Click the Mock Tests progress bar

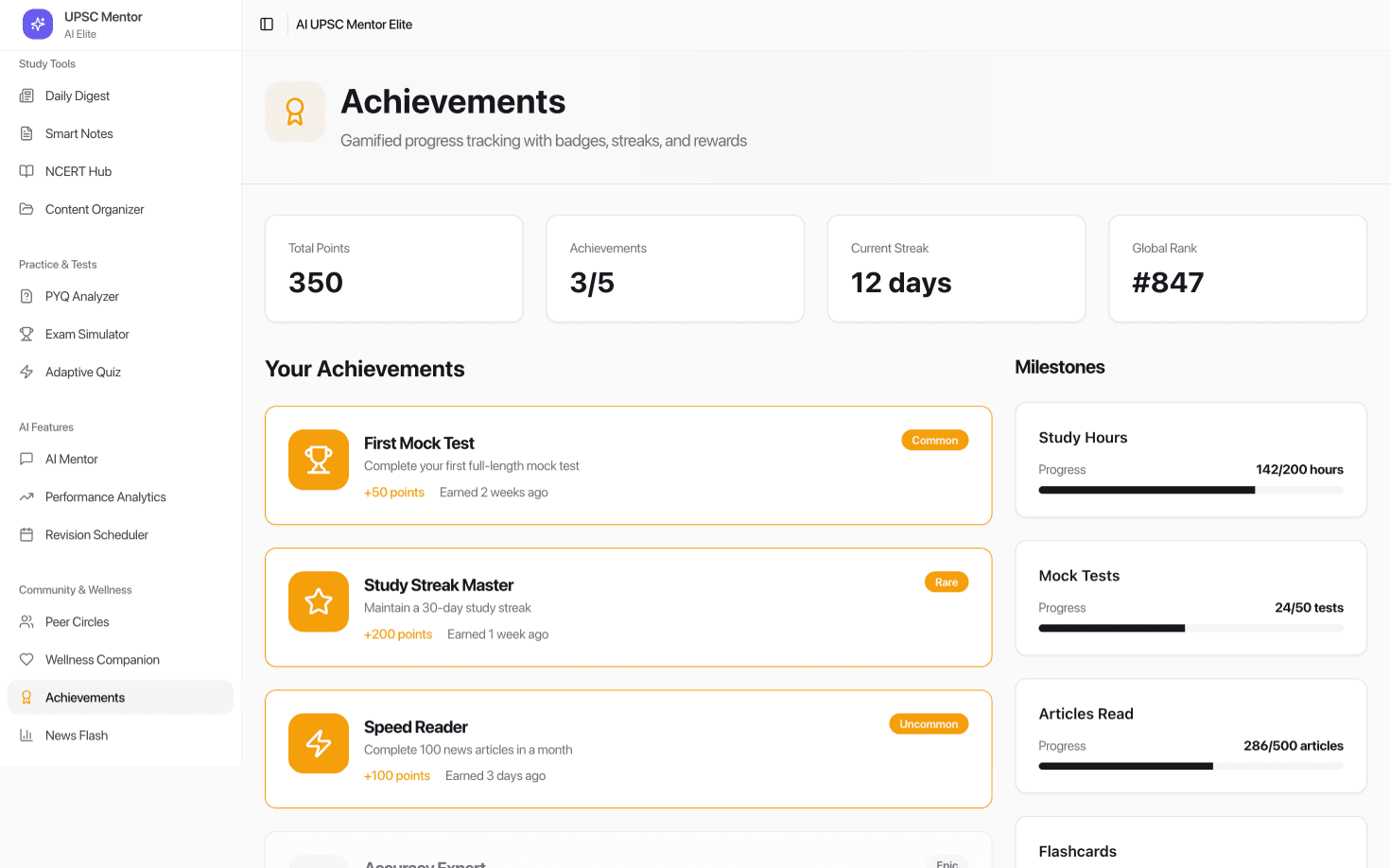pyautogui.click(x=1190, y=628)
